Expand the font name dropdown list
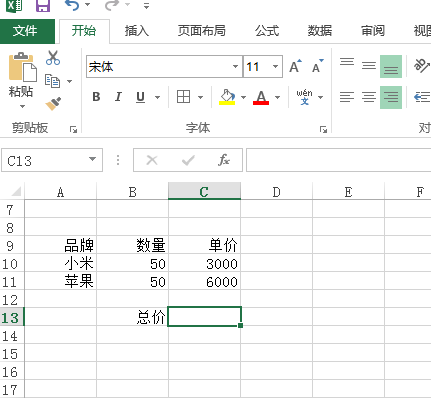The width and height of the screenshot is (431, 398). click(236, 67)
